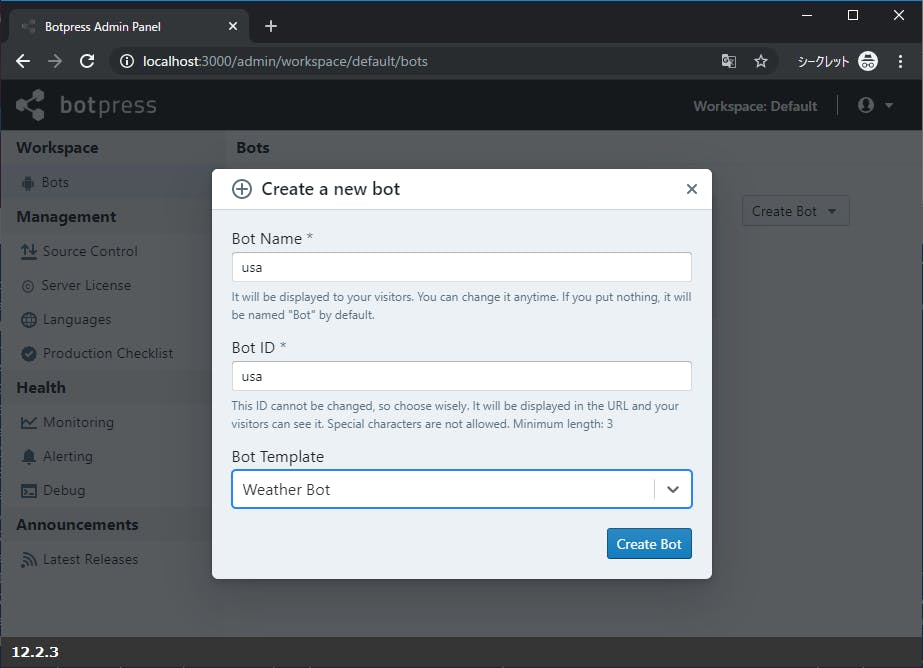
Task: Click the Server License copyright icon
Action: pyautogui.click(x=28, y=286)
